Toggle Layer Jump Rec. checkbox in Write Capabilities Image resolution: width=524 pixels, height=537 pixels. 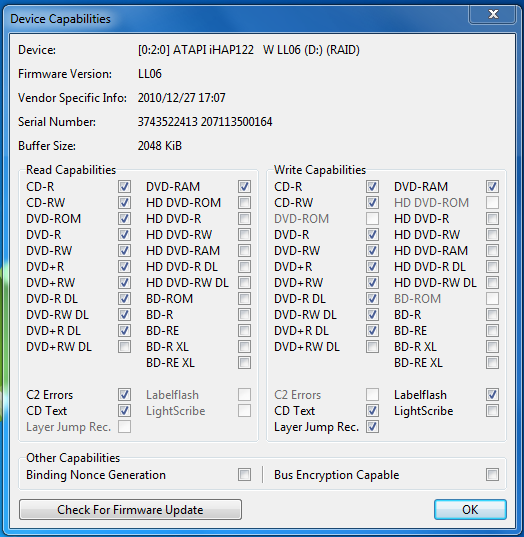pyautogui.click(x=372, y=427)
